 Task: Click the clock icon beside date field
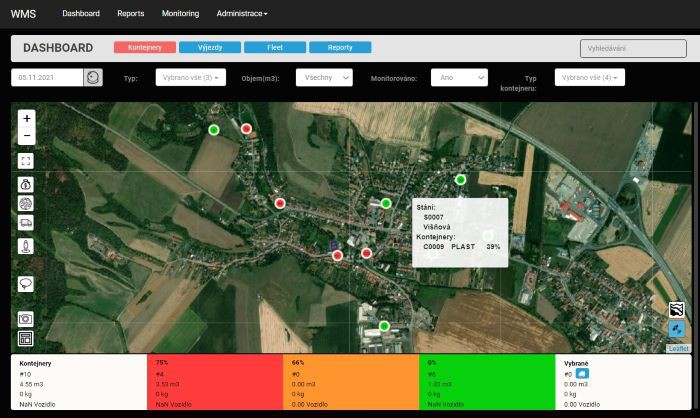[93, 77]
